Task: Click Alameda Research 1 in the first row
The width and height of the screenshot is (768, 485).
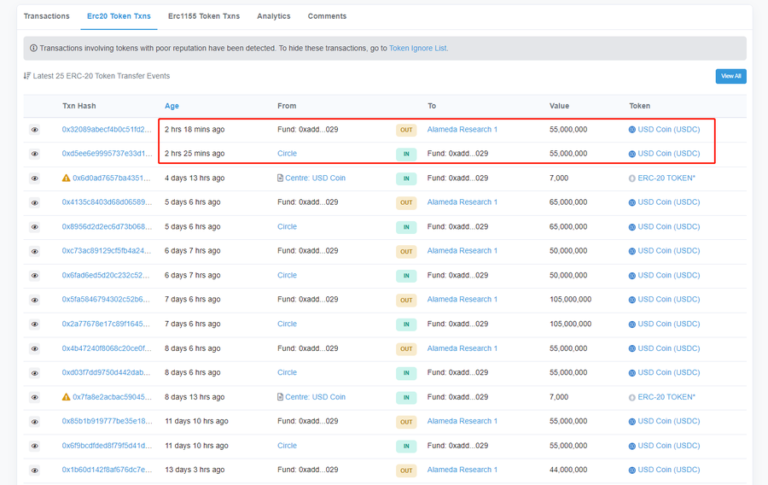Action: pyautogui.click(x=462, y=130)
